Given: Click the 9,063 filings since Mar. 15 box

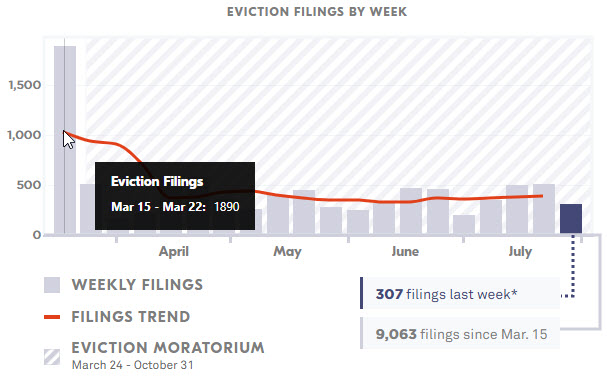Looking at the screenshot, I should pos(460,333).
